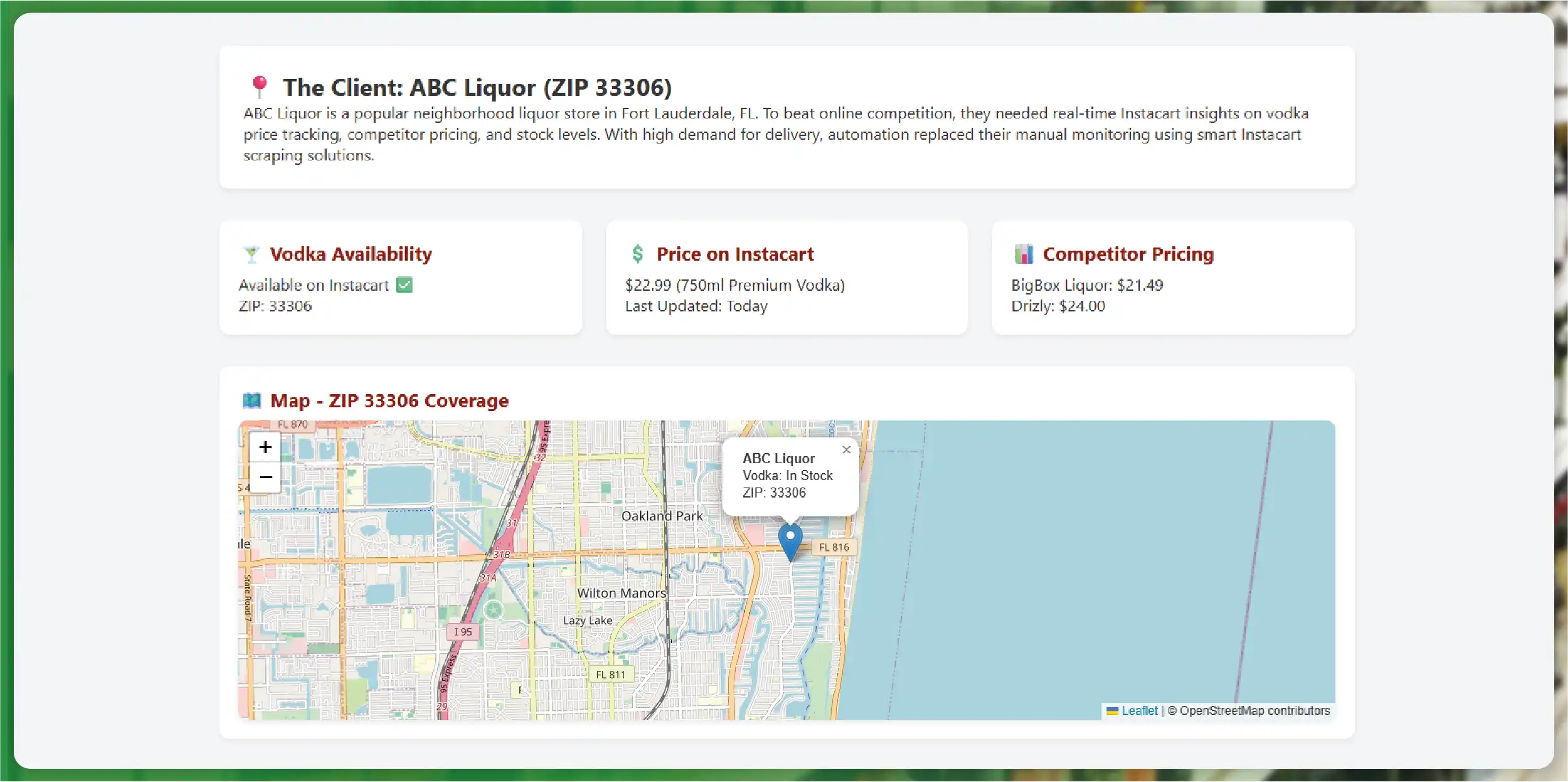Zoom in on the map with plus button

tap(265, 447)
